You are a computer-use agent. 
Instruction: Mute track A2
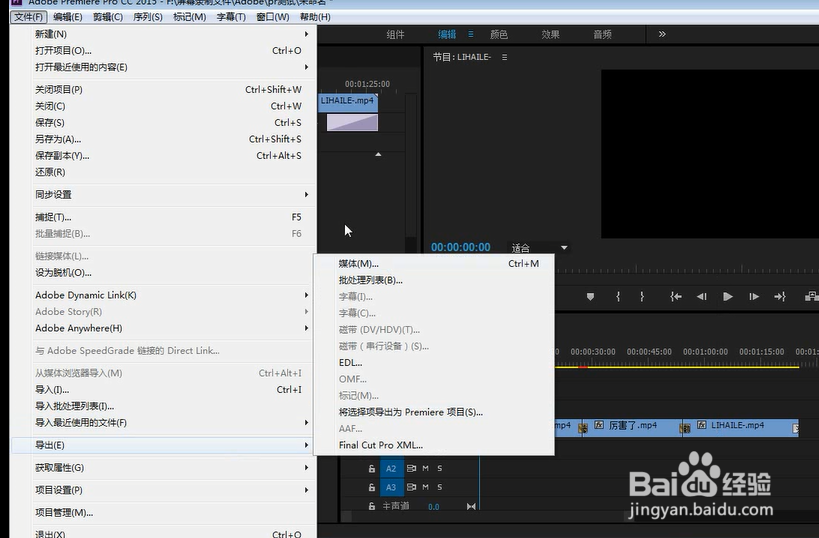click(426, 469)
